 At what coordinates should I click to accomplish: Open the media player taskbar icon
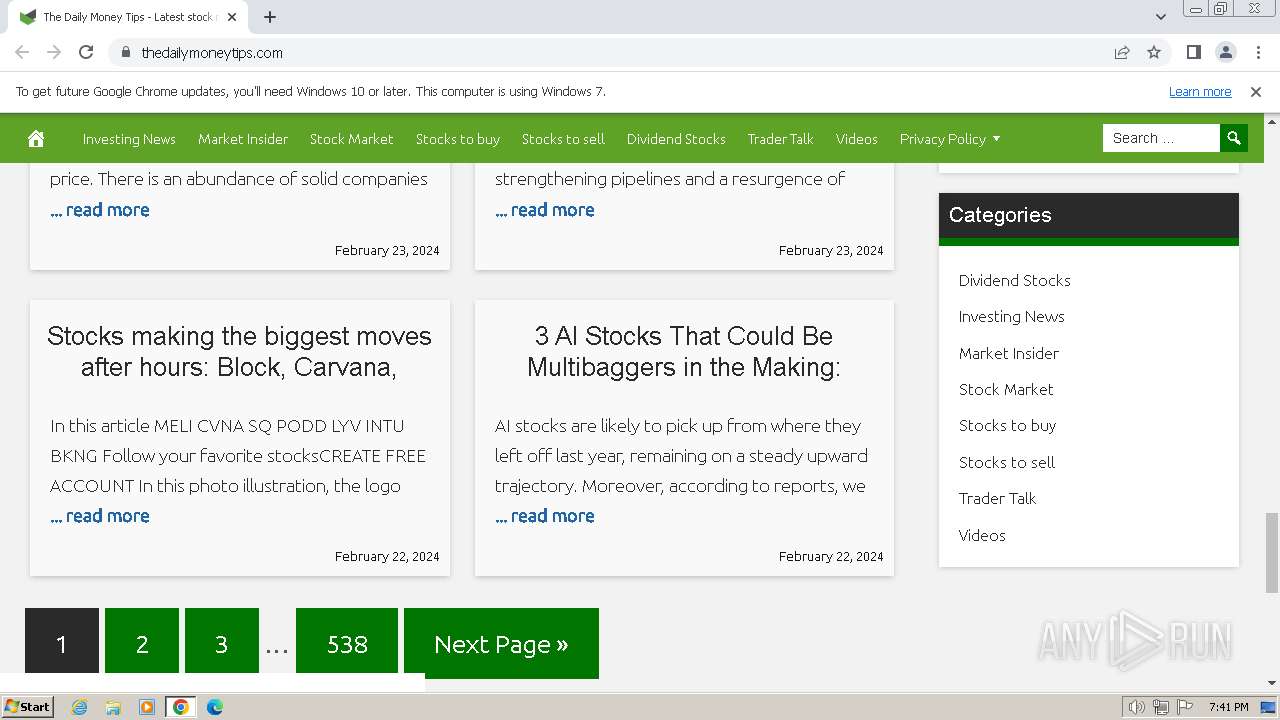coord(147,707)
